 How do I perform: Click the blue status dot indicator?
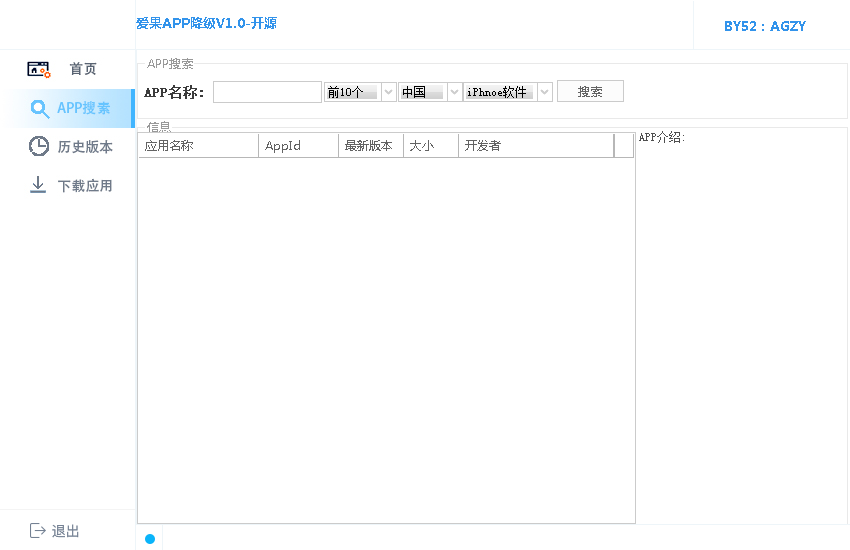(x=150, y=539)
